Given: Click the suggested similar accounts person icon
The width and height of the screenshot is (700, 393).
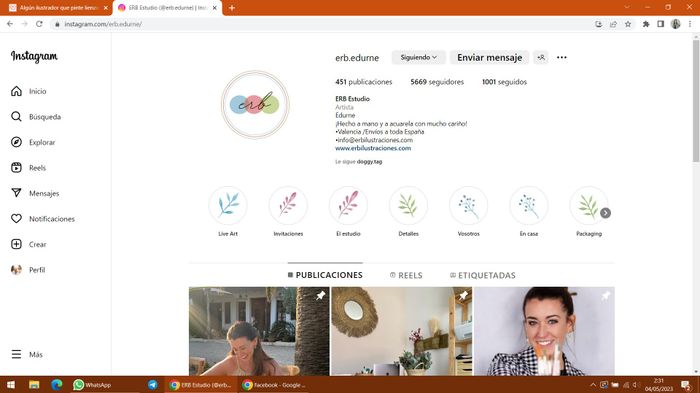Looking at the screenshot, I should pos(541,57).
